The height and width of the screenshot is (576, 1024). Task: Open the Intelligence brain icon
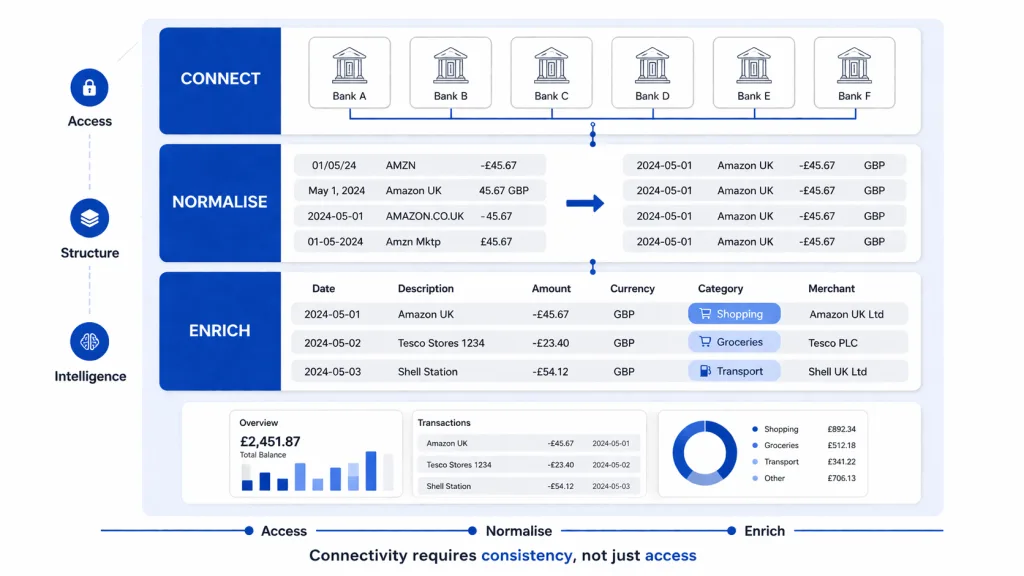89,342
